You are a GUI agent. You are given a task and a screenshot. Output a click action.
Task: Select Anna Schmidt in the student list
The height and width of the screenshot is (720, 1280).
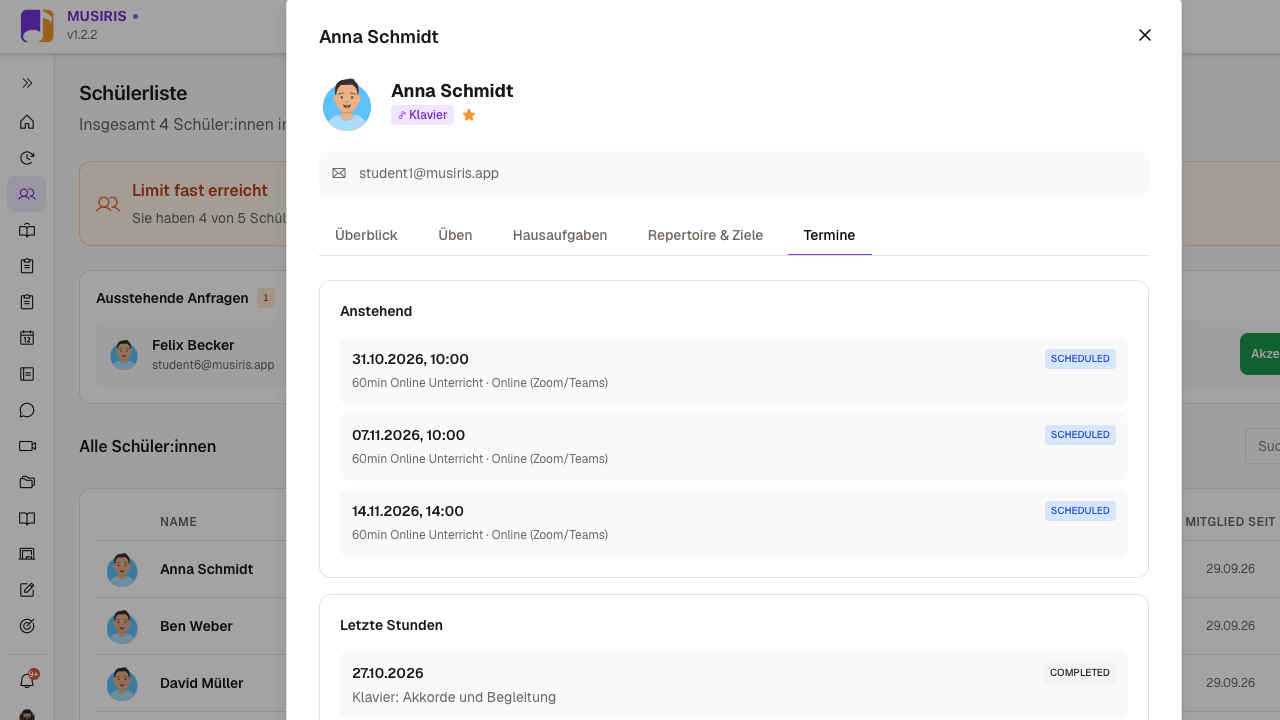[206, 569]
